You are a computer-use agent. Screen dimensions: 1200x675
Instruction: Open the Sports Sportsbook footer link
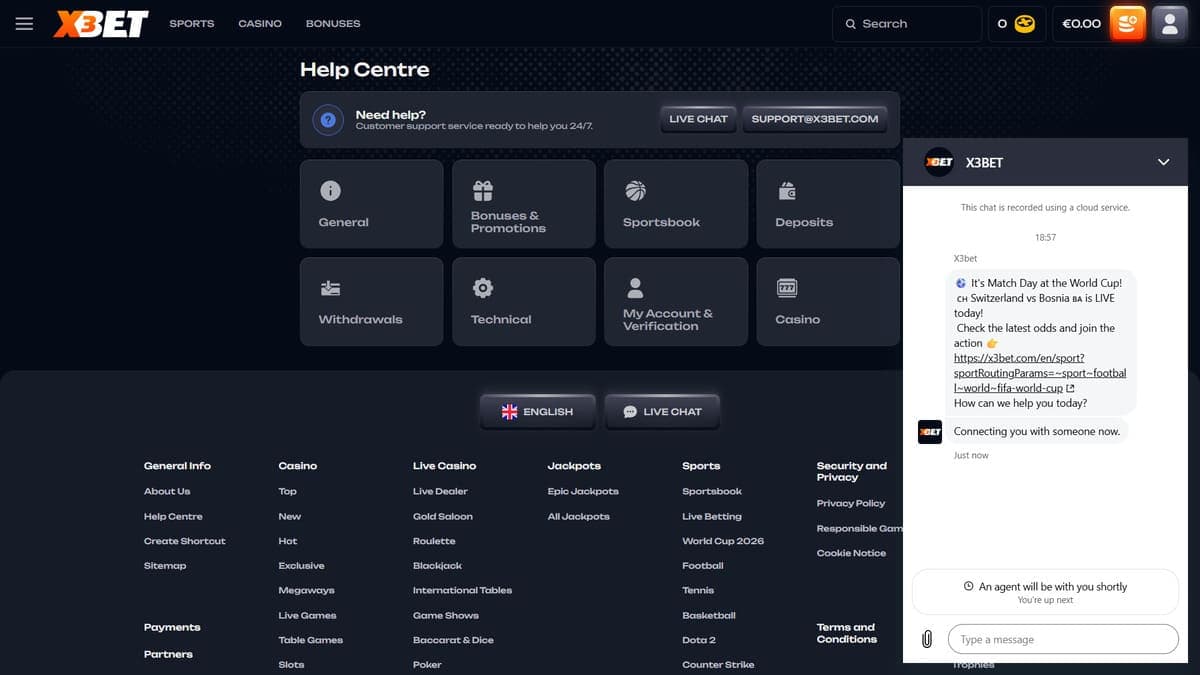point(712,491)
